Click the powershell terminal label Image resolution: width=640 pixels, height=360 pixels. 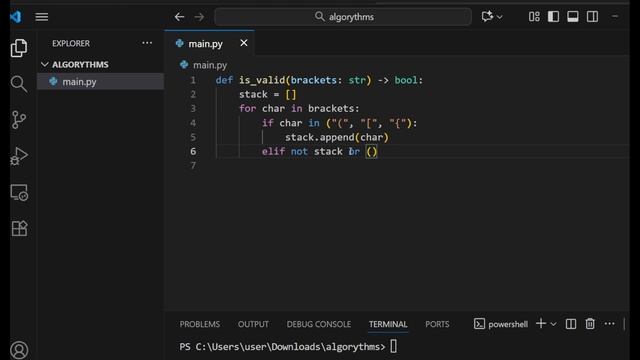(x=508, y=324)
